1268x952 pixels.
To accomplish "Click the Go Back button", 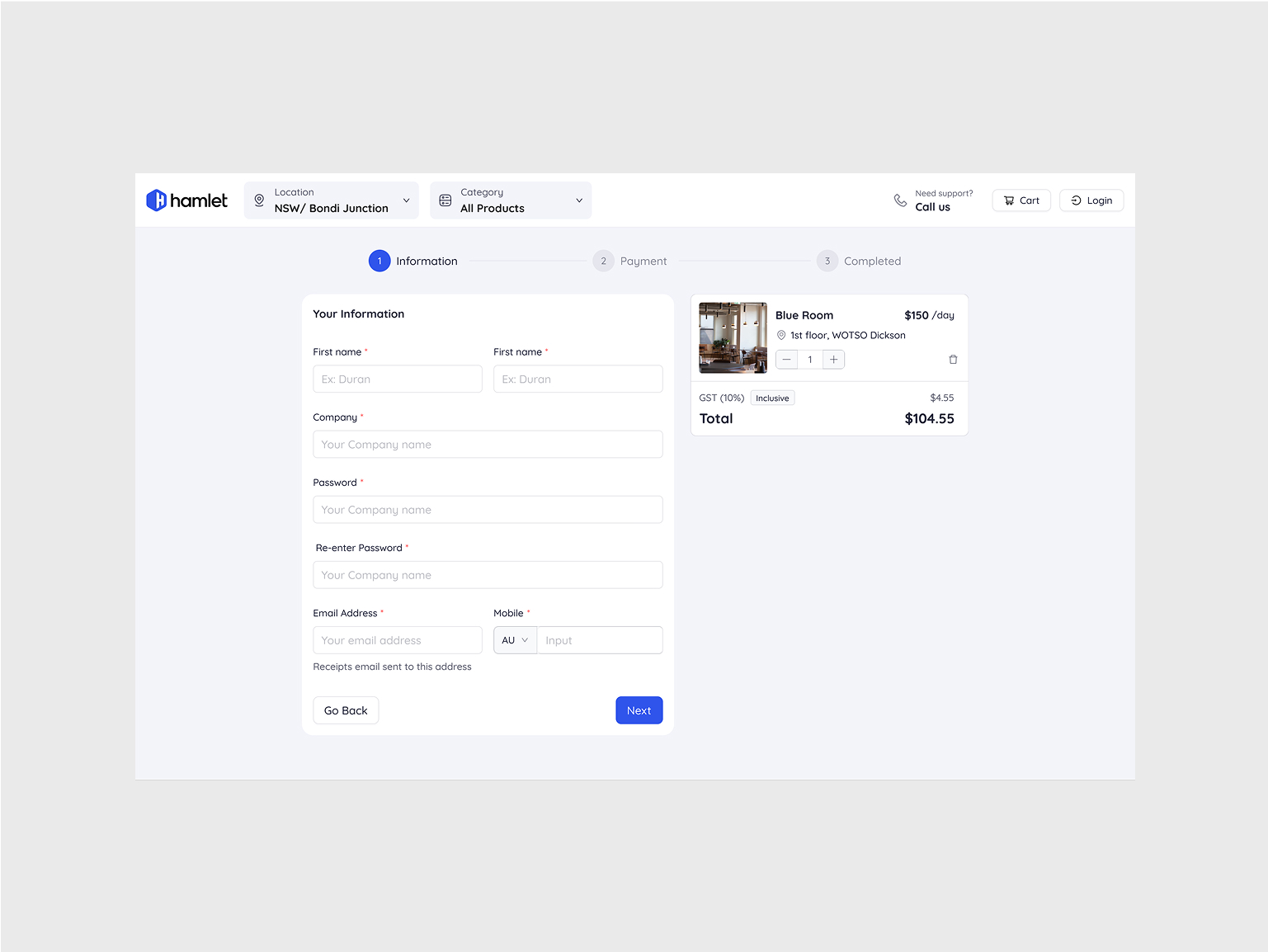I will [x=346, y=710].
